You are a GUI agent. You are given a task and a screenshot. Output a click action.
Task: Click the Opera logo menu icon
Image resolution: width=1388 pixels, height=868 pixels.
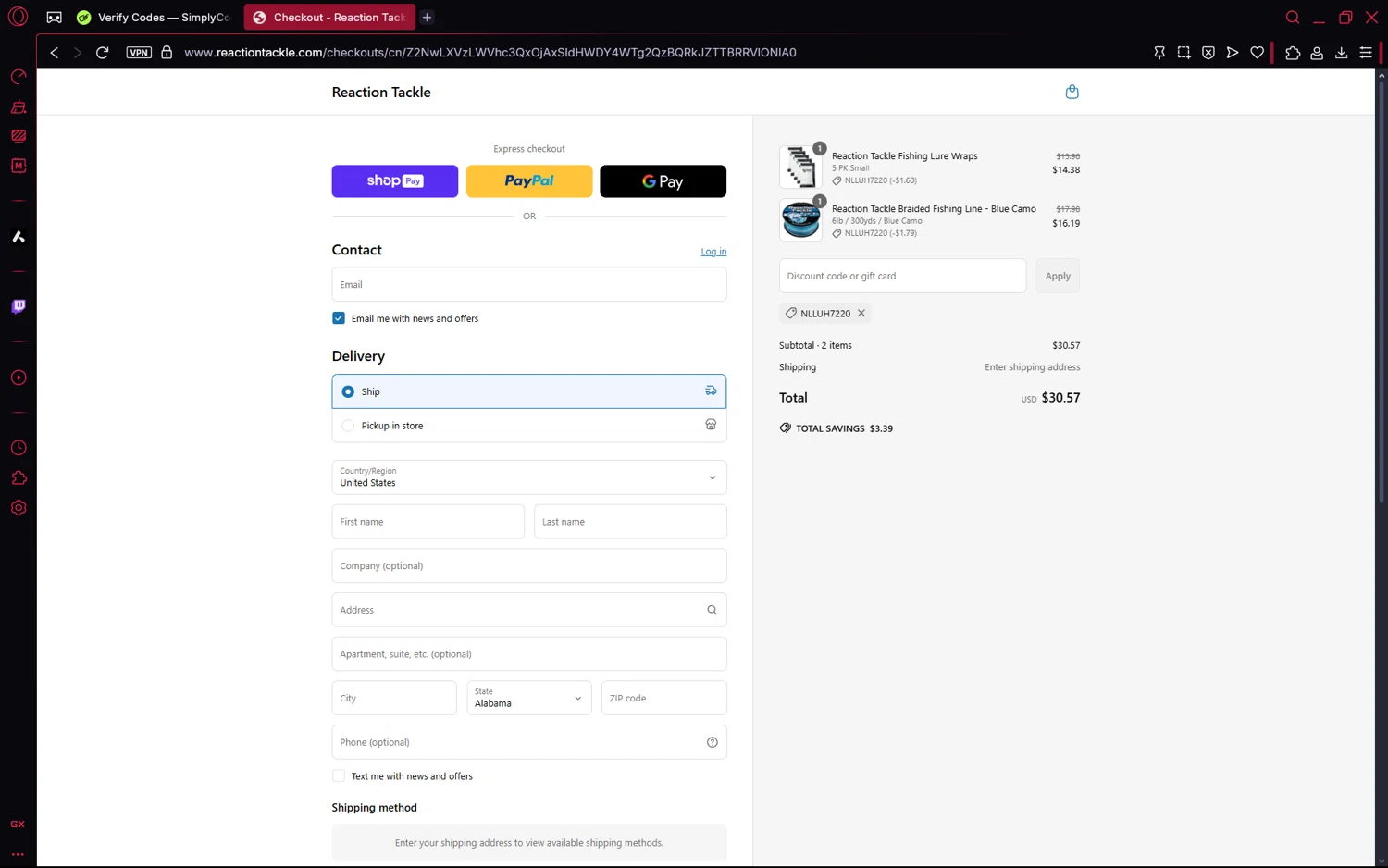[x=18, y=17]
